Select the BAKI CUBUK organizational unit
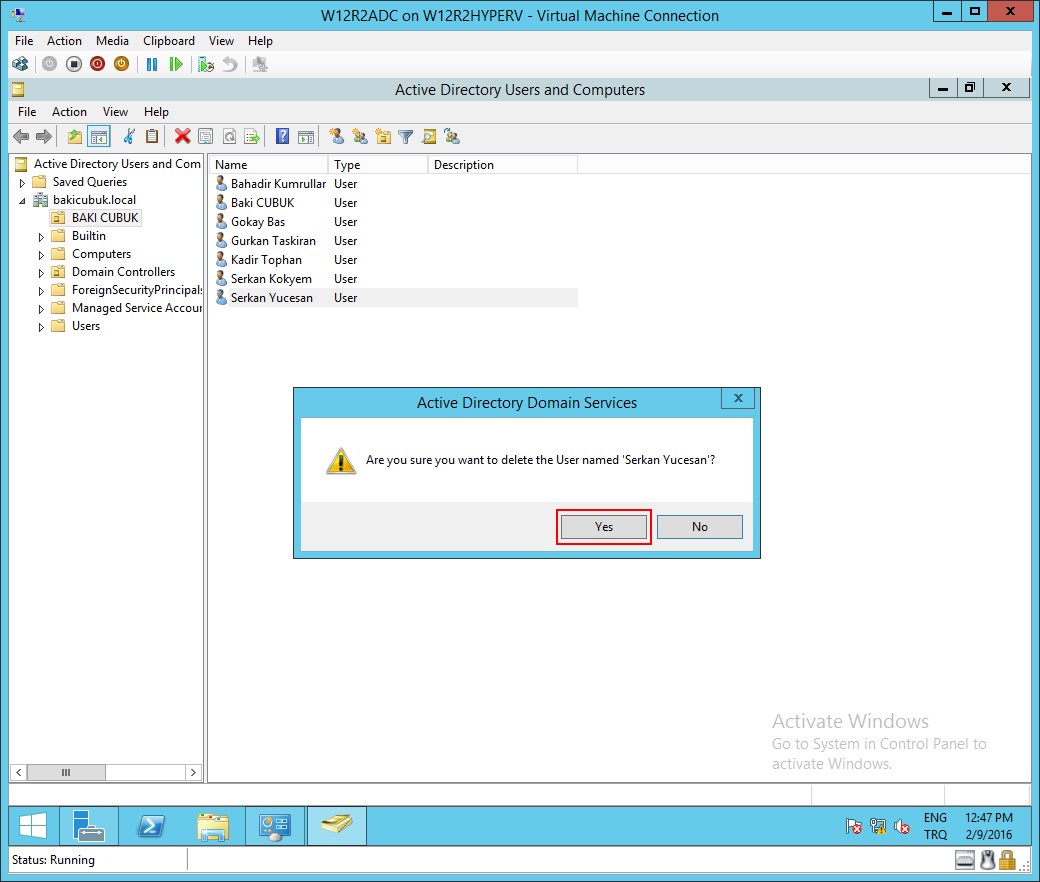 coord(96,218)
